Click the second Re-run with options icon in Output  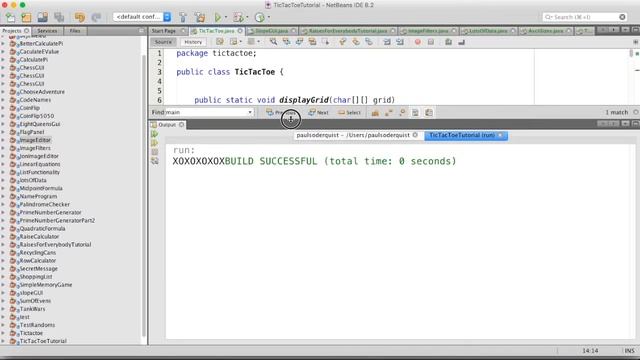pos(154,143)
